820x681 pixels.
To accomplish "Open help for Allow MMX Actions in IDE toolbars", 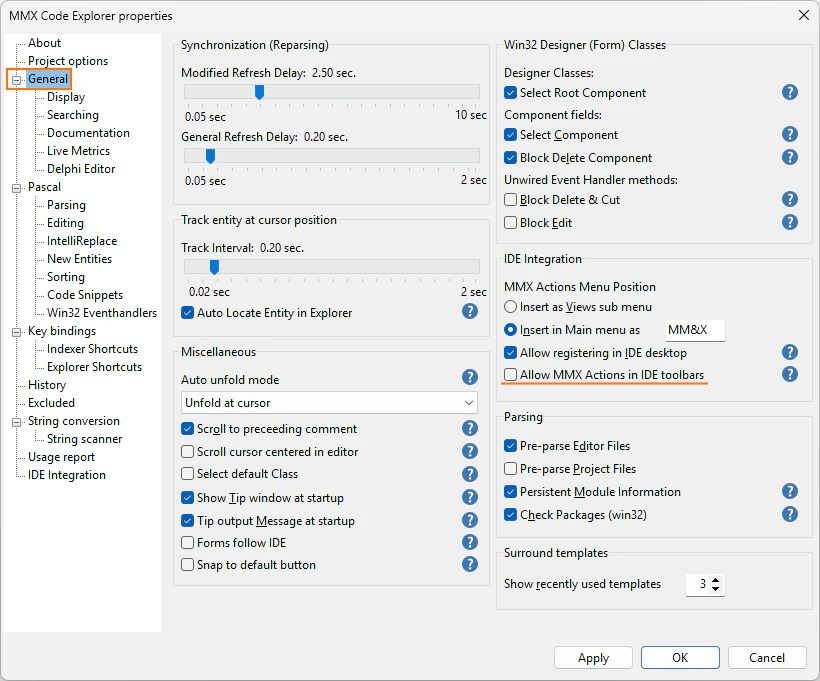I will click(790, 374).
